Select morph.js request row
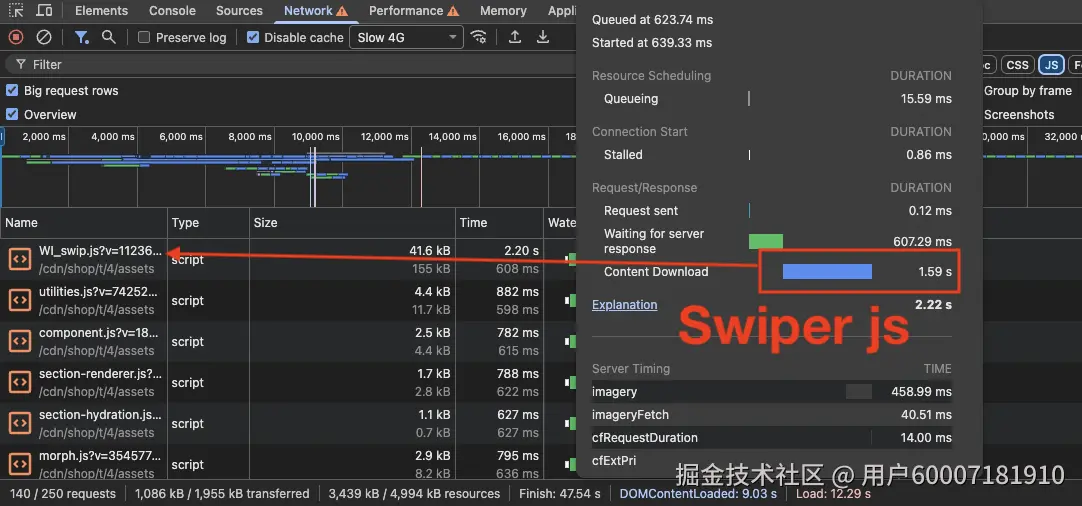The width and height of the screenshot is (1082, 506). click(288, 464)
